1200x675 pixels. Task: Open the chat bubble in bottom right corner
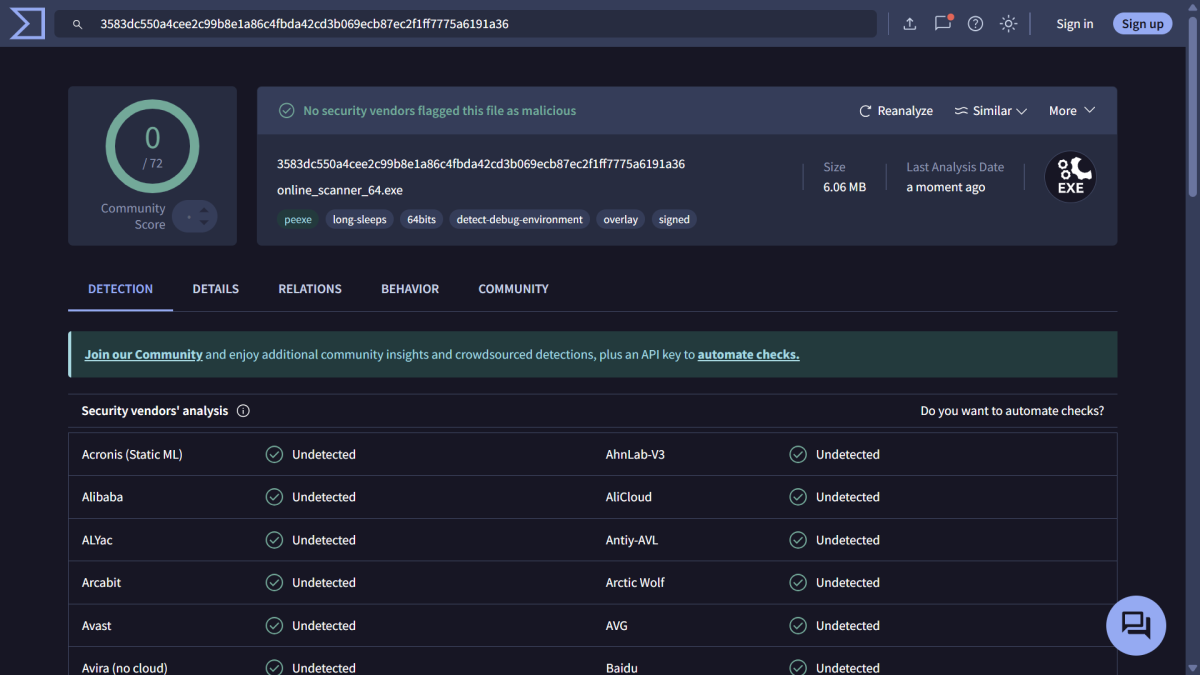tap(1136, 625)
